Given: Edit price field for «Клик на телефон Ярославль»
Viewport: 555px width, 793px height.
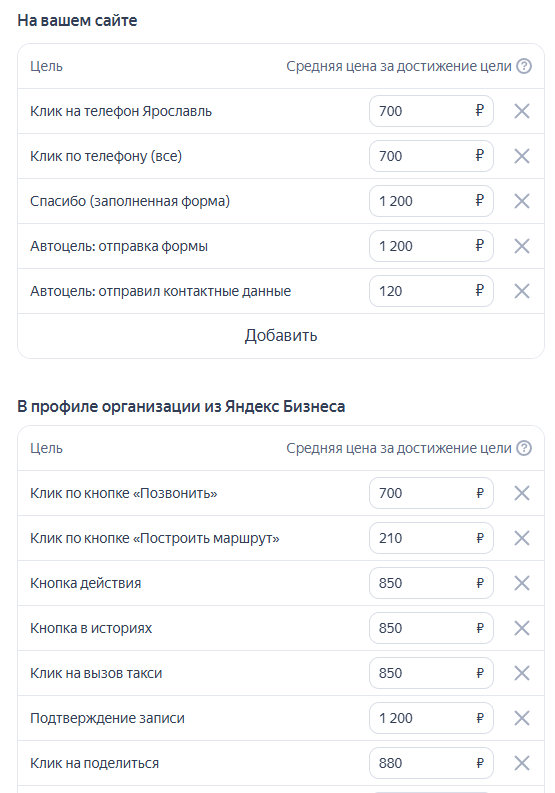Looking at the screenshot, I should click(431, 111).
